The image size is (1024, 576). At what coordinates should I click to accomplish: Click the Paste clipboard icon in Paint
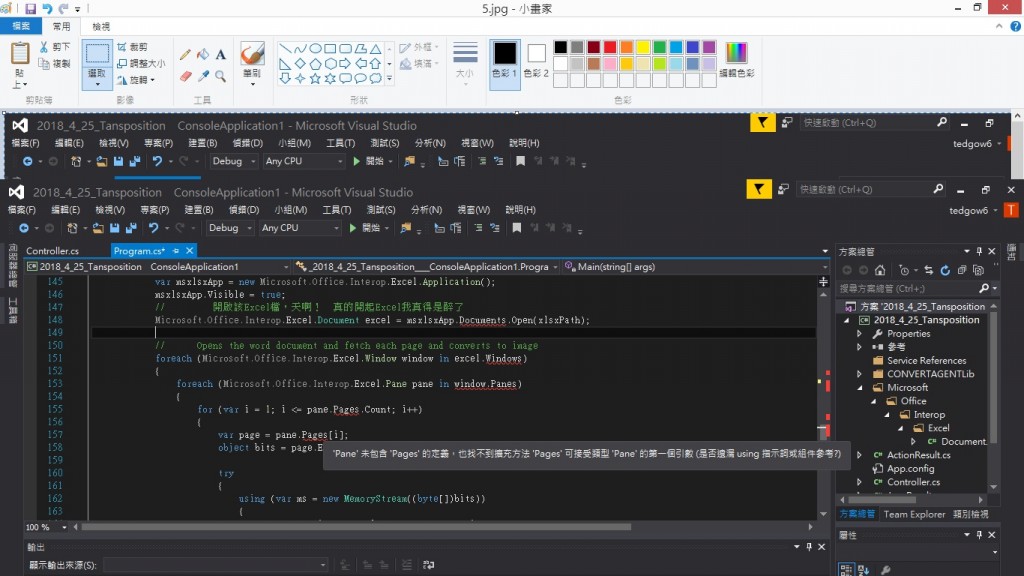(x=20, y=54)
